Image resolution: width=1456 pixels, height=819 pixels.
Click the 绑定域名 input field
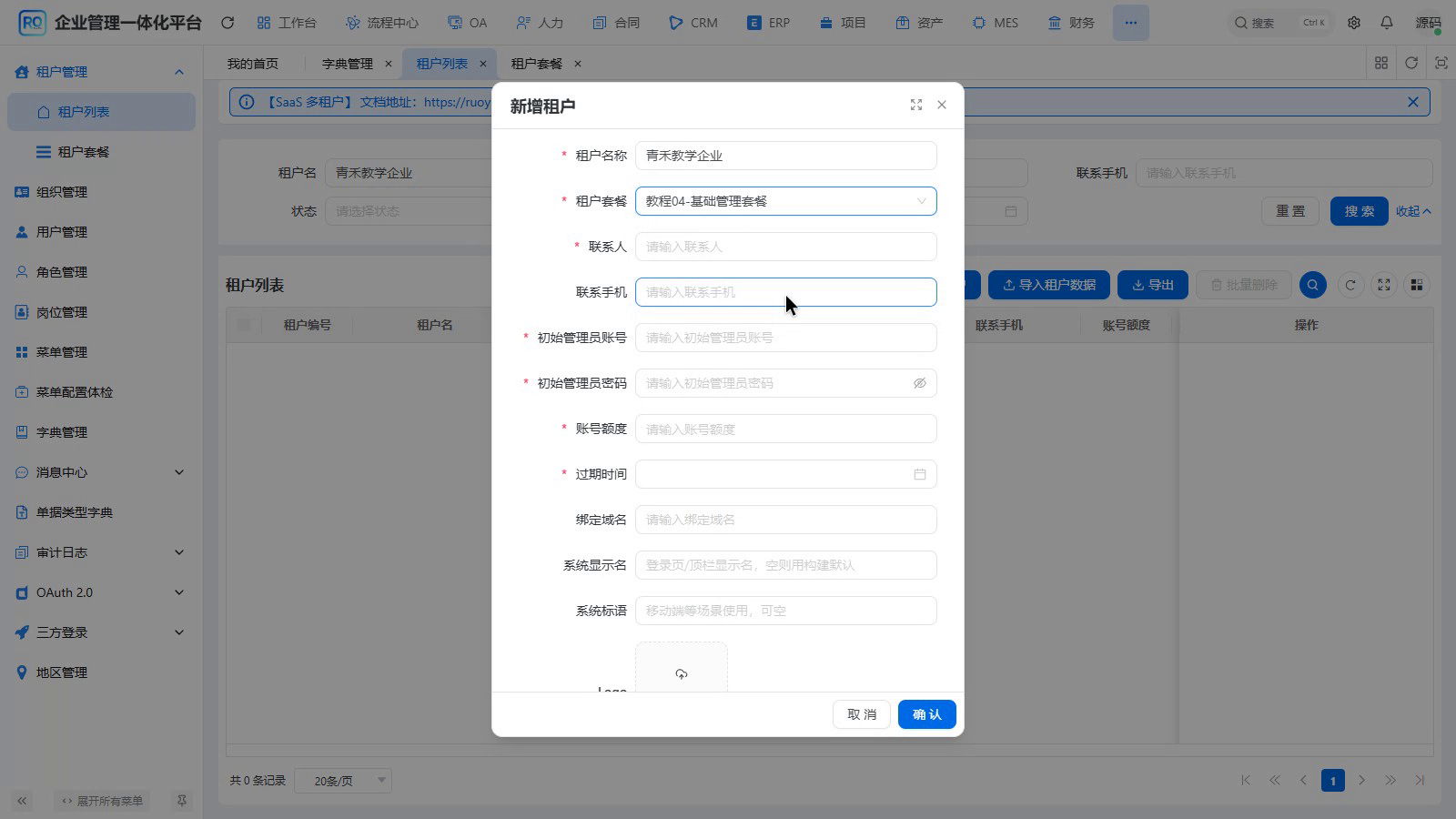(x=786, y=520)
